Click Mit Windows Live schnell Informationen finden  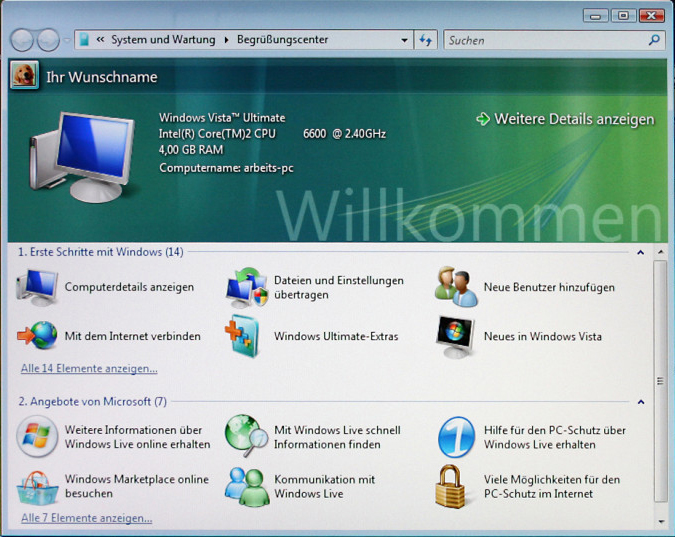[x=338, y=437]
